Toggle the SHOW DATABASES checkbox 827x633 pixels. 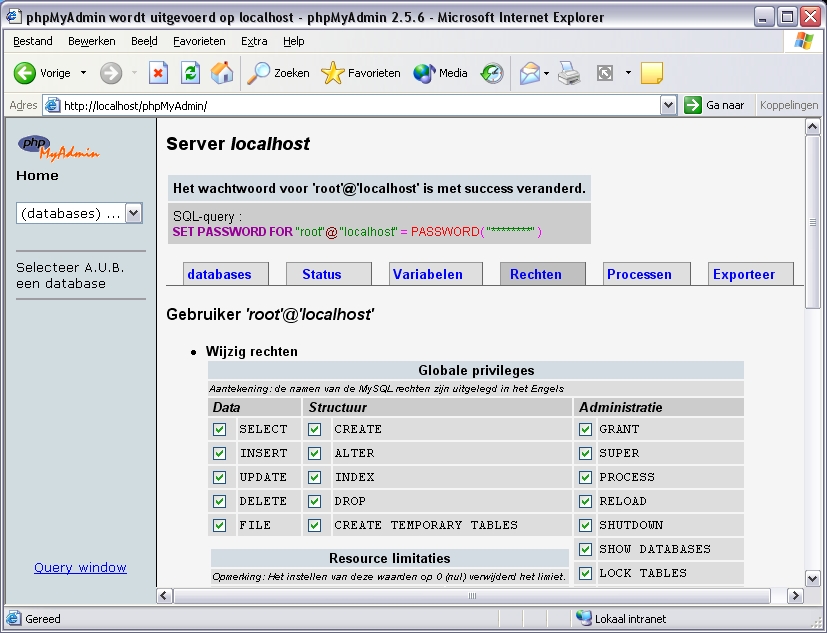[585, 549]
